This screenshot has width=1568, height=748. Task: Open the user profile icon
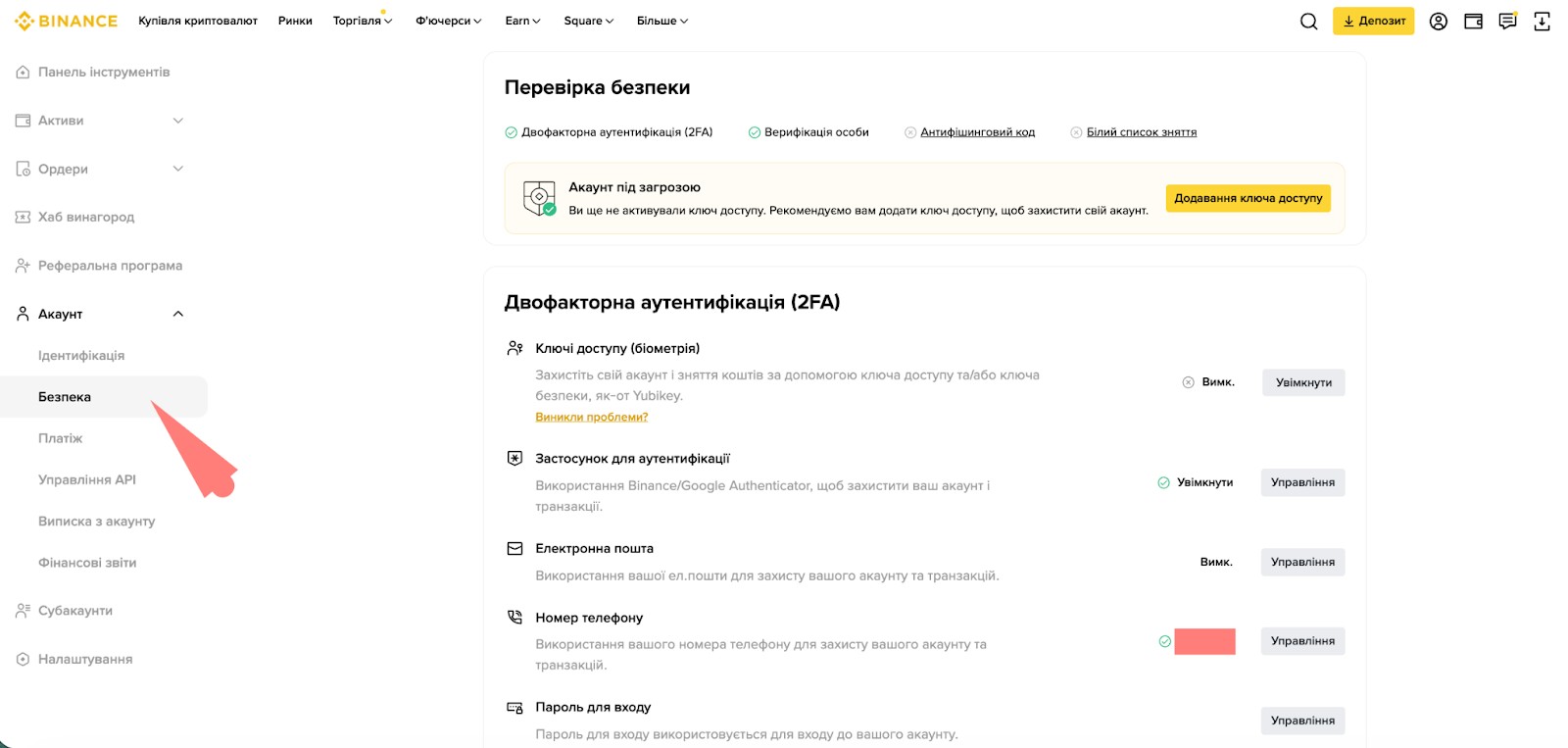(x=1438, y=22)
